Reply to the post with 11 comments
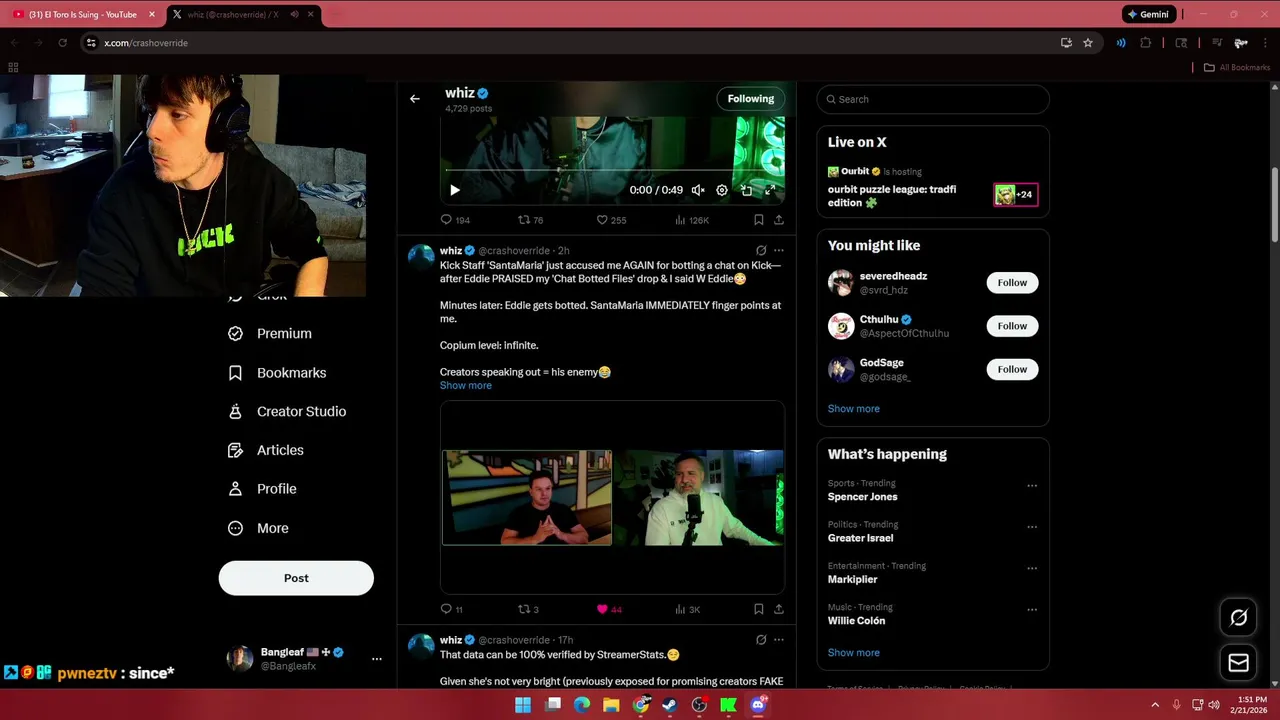This screenshot has height=720, width=1280. tap(452, 609)
